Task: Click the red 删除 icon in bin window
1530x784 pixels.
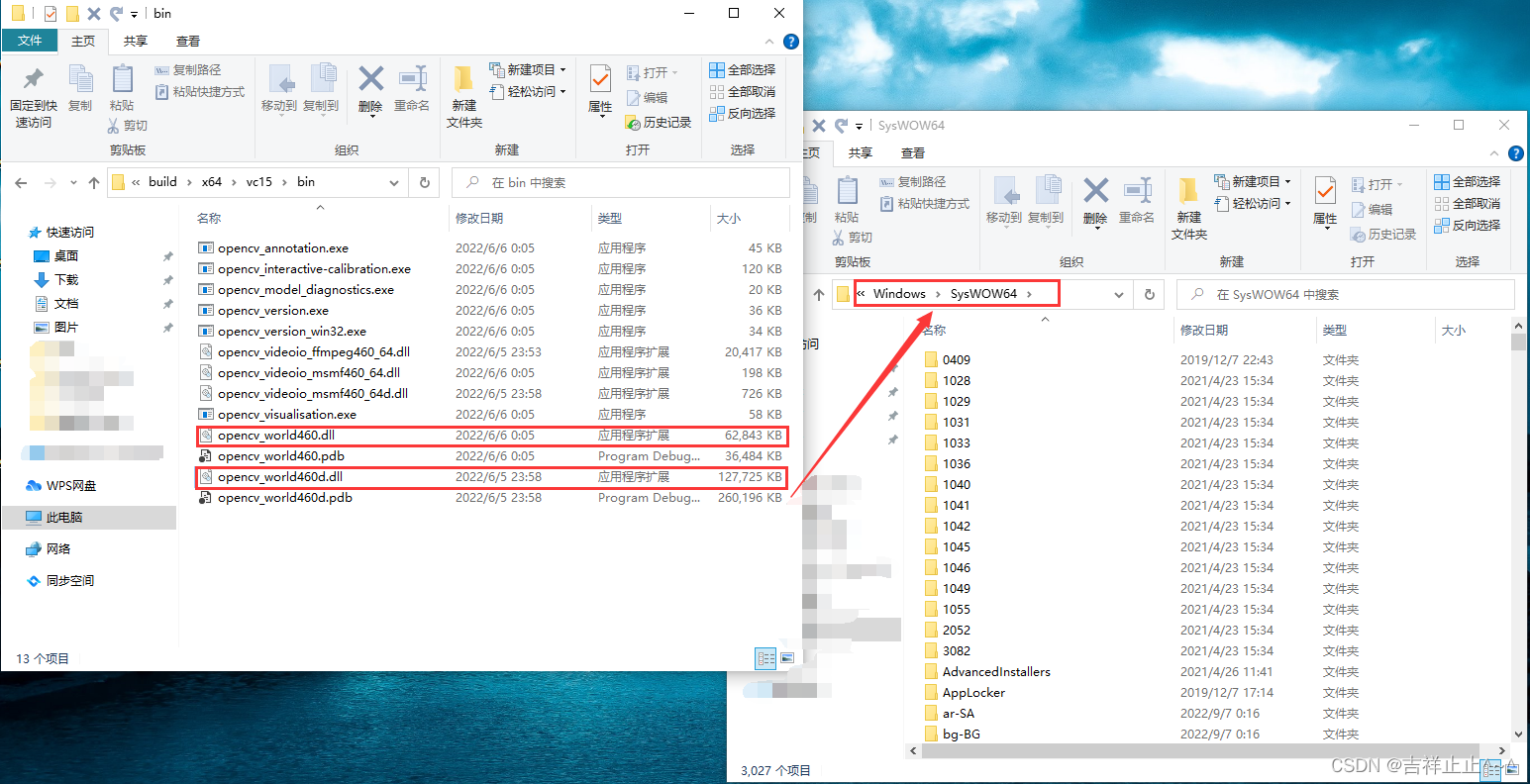Action: pyautogui.click(x=370, y=89)
